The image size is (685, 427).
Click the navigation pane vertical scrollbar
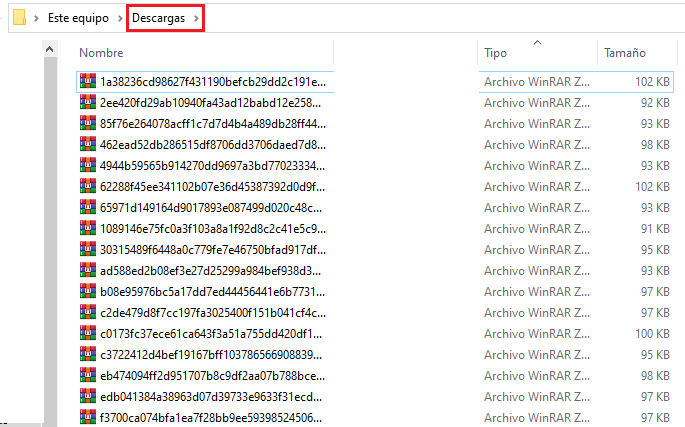tap(51, 230)
